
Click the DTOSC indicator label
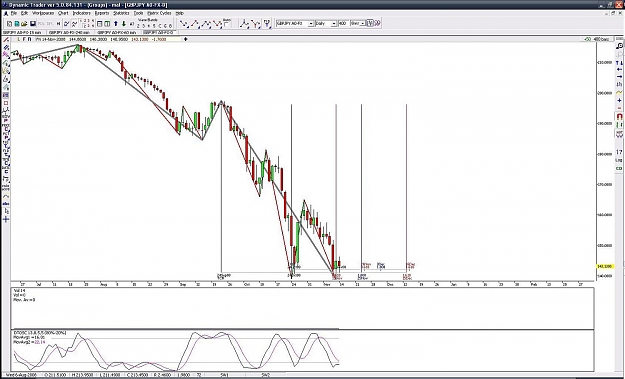click(x=39, y=332)
